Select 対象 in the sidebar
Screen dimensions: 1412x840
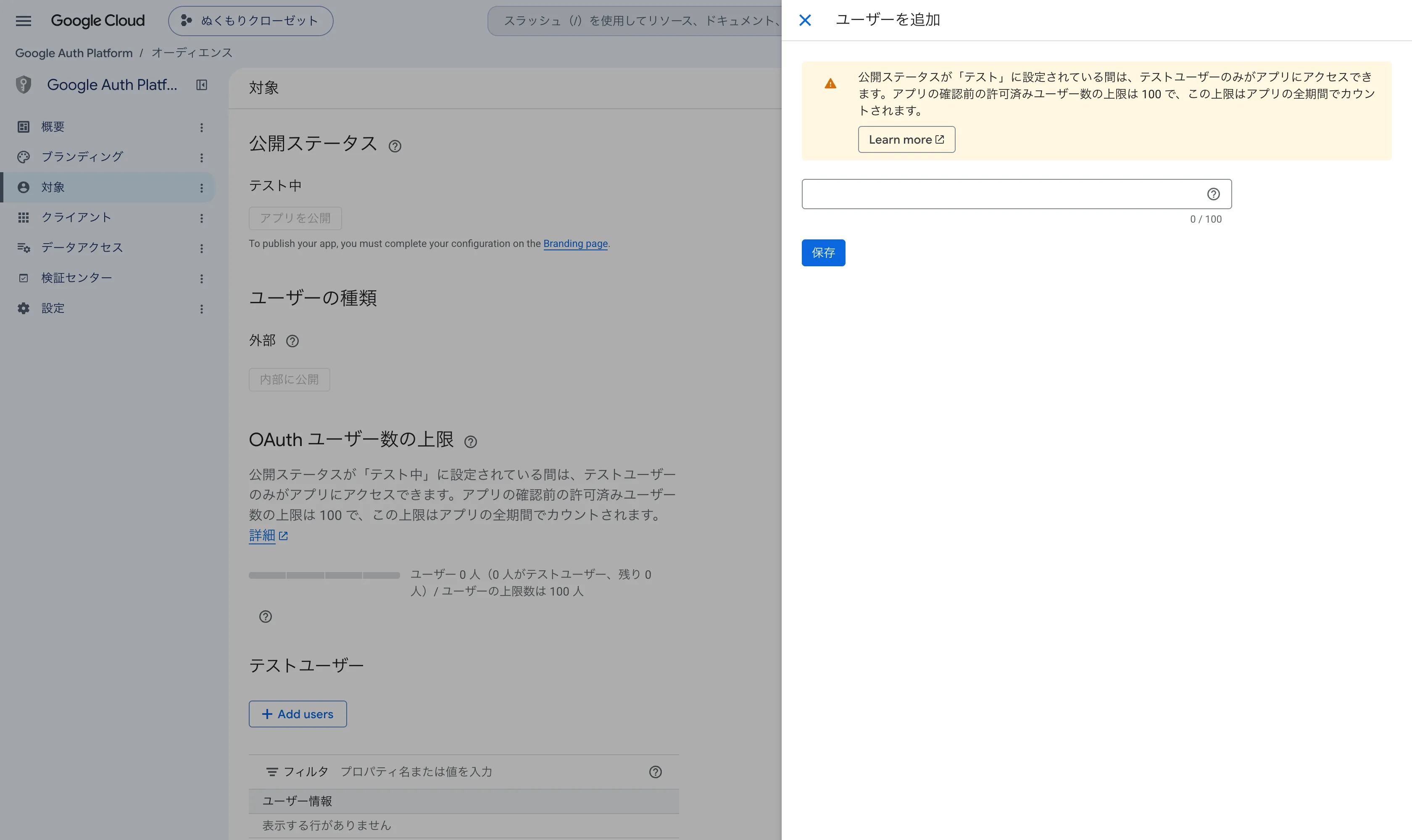108,187
